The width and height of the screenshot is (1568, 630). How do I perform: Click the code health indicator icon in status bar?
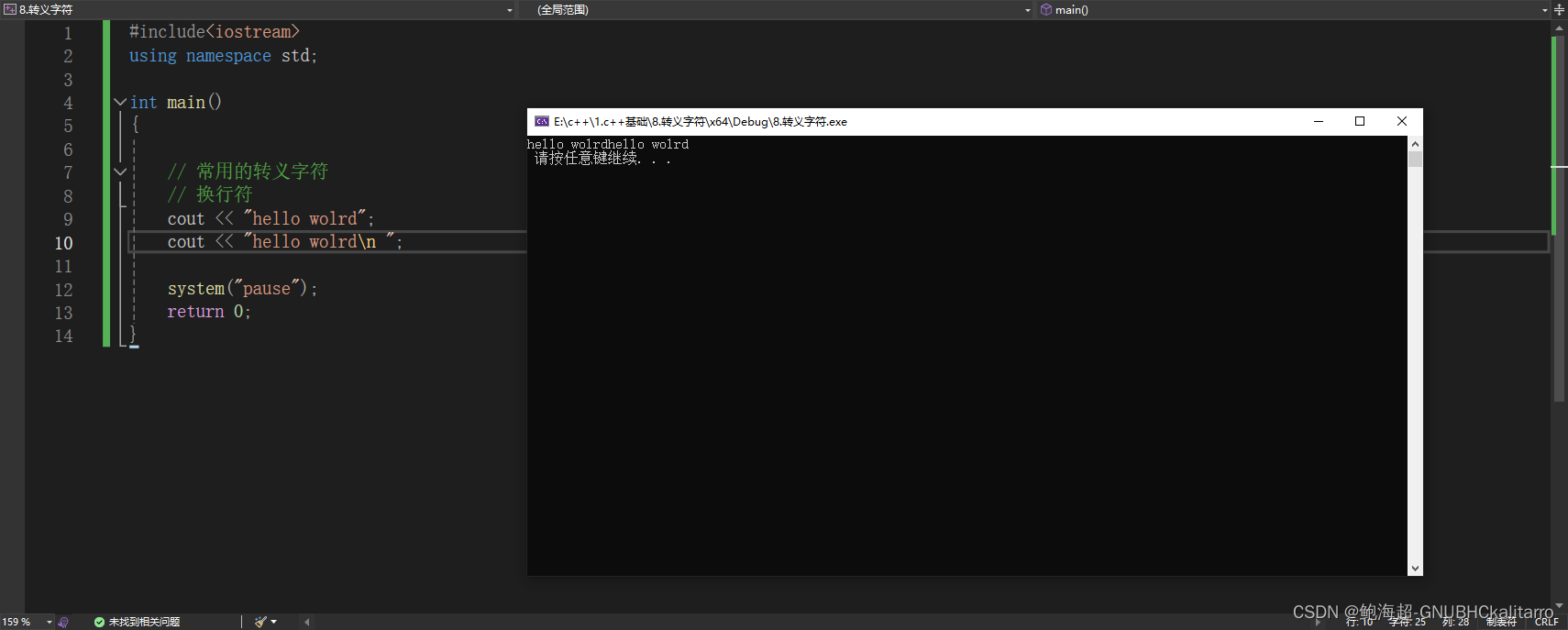tap(63, 622)
